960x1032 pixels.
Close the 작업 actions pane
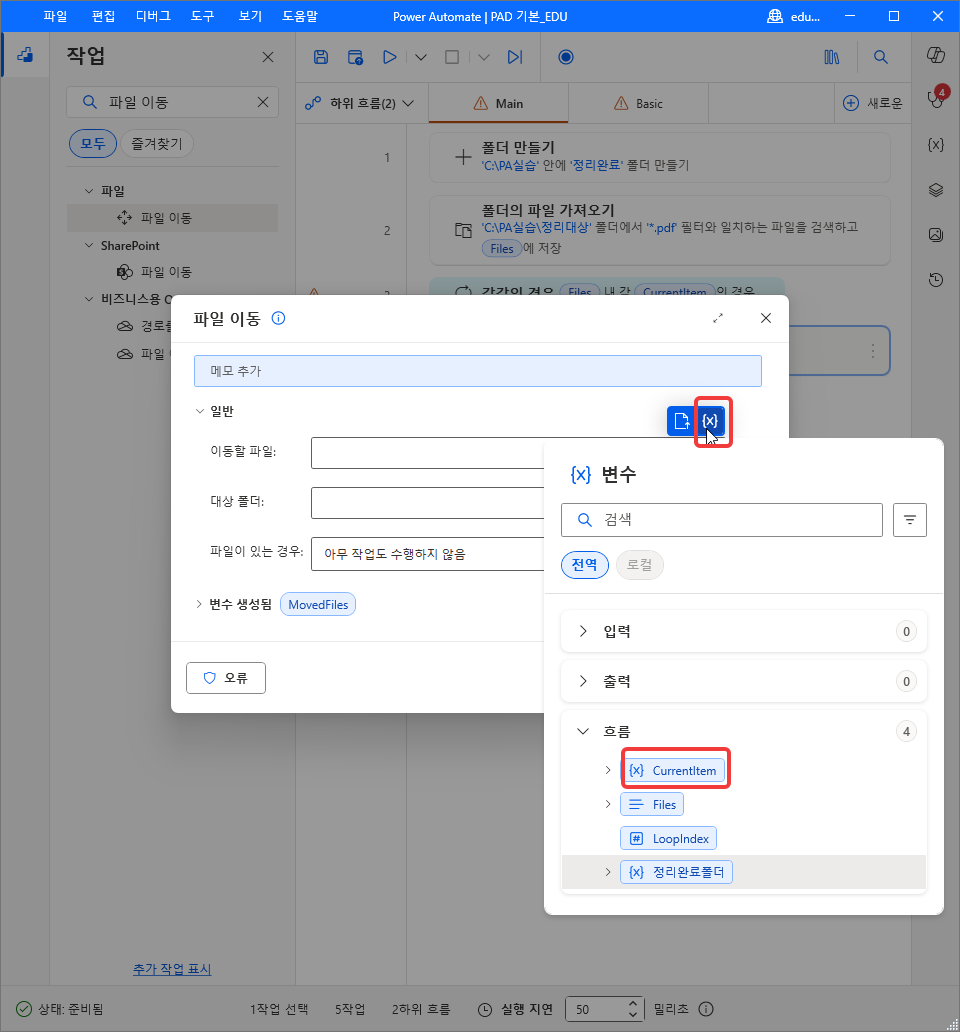[x=268, y=57]
